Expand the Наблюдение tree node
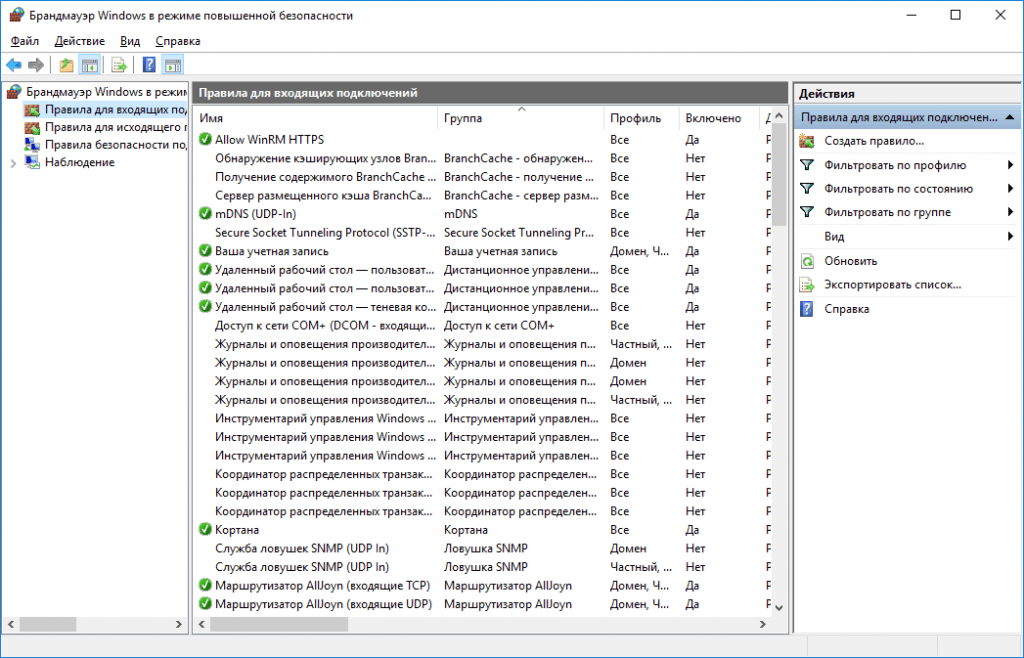 point(13,163)
